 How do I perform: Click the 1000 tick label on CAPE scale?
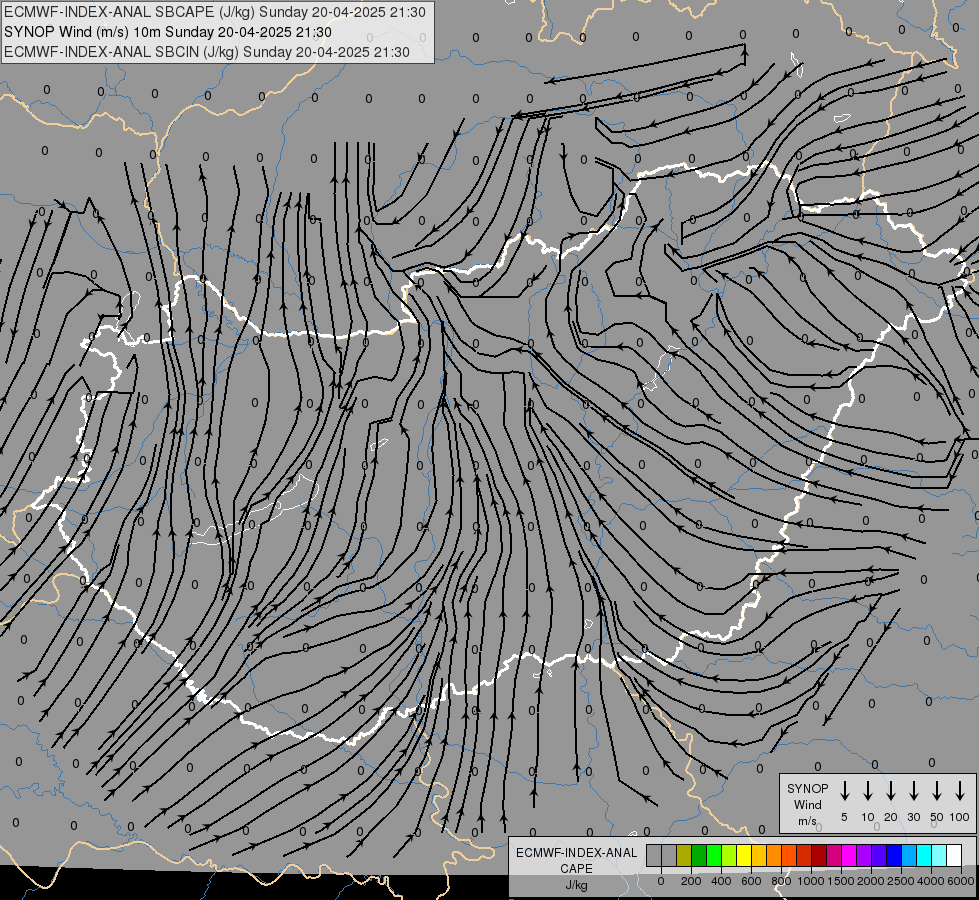(810, 881)
